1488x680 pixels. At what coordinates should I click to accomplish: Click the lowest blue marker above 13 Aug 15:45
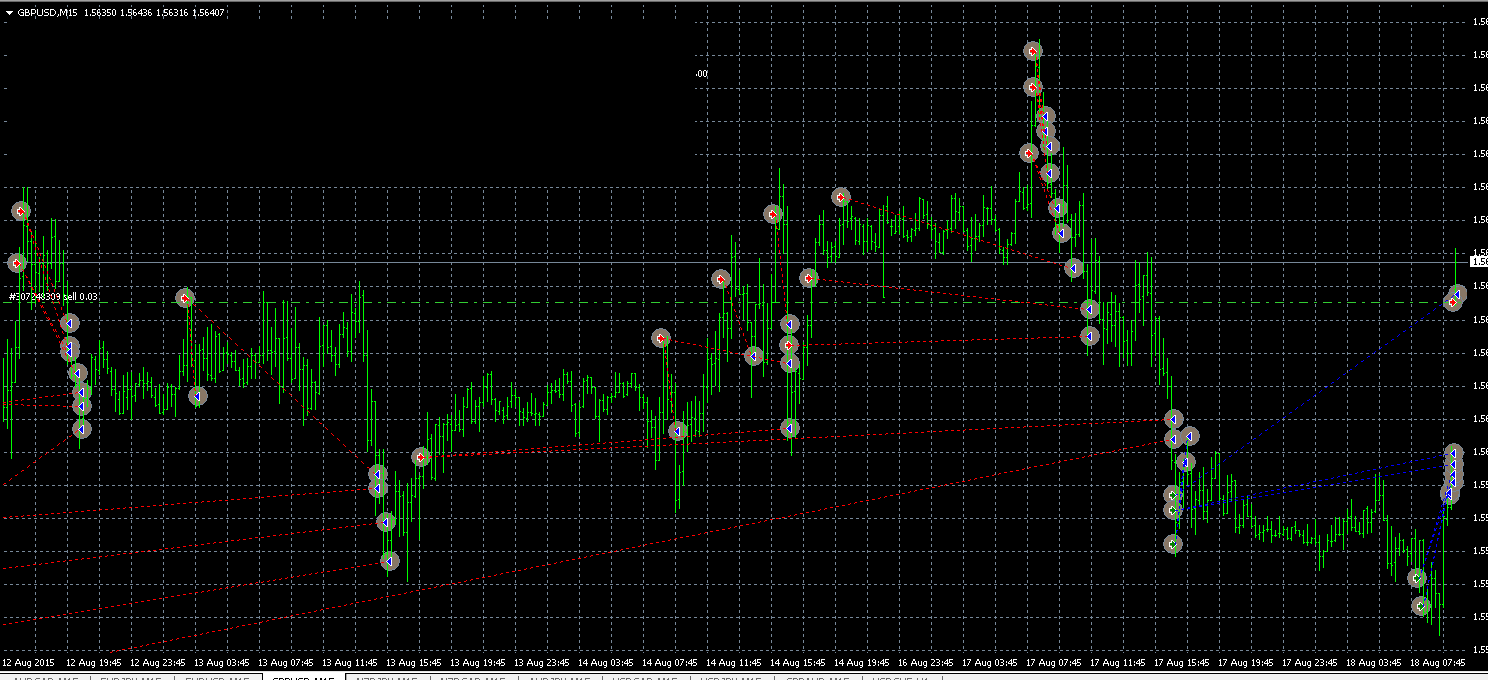pos(391,561)
